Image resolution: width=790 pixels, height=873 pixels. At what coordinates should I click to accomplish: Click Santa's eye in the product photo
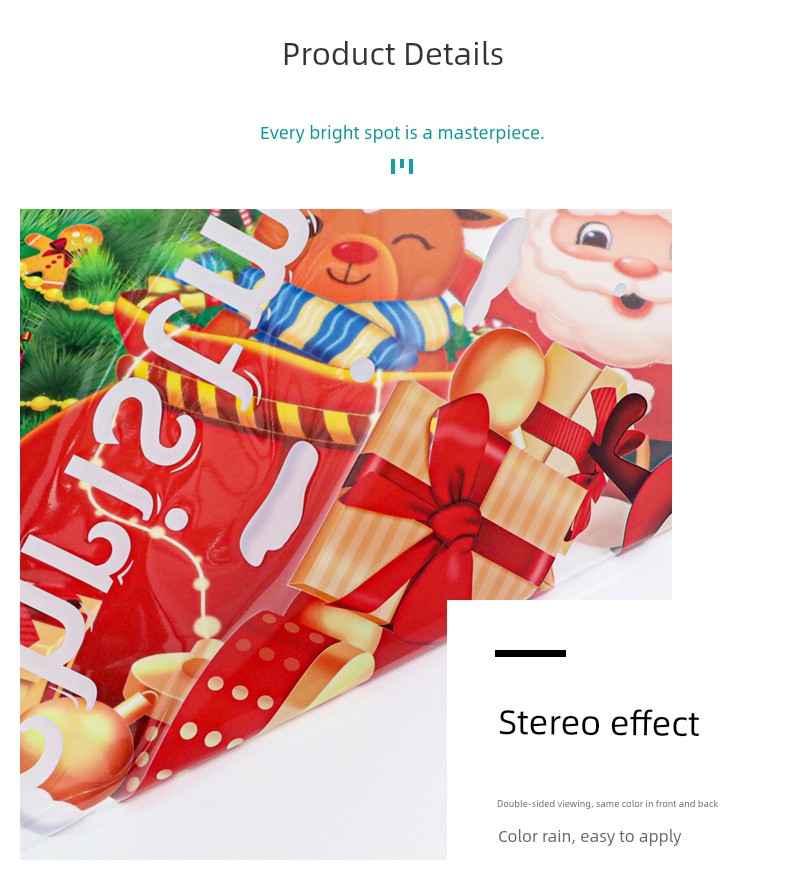tap(594, 236)
